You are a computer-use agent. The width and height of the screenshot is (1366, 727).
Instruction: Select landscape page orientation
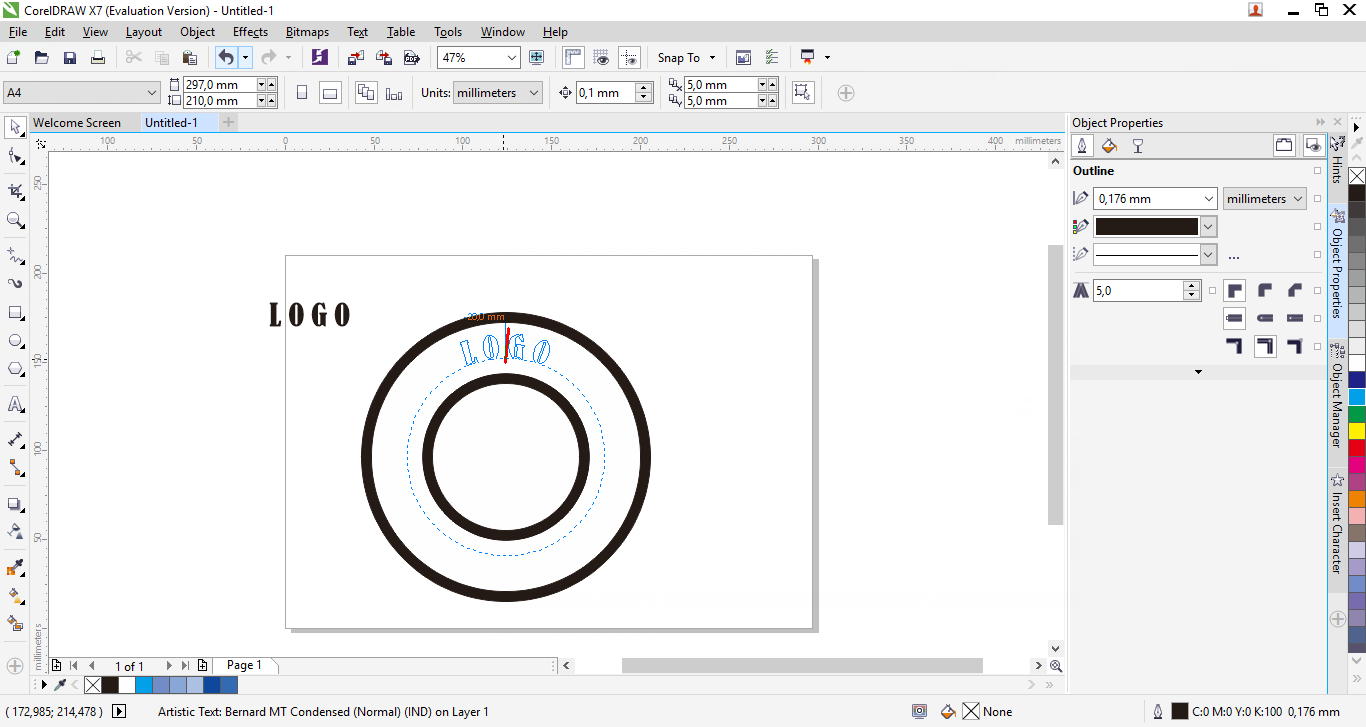(x=330, y=93)
